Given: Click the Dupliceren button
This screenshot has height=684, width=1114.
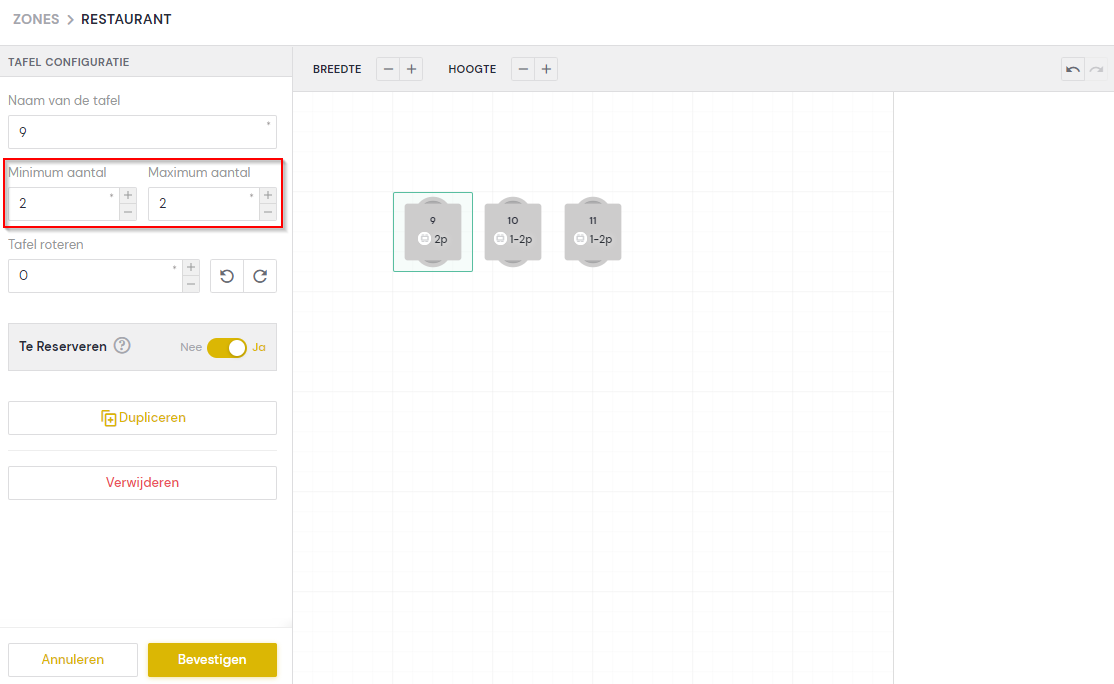Looking at the screenshot, I should (x=142, y=418).
